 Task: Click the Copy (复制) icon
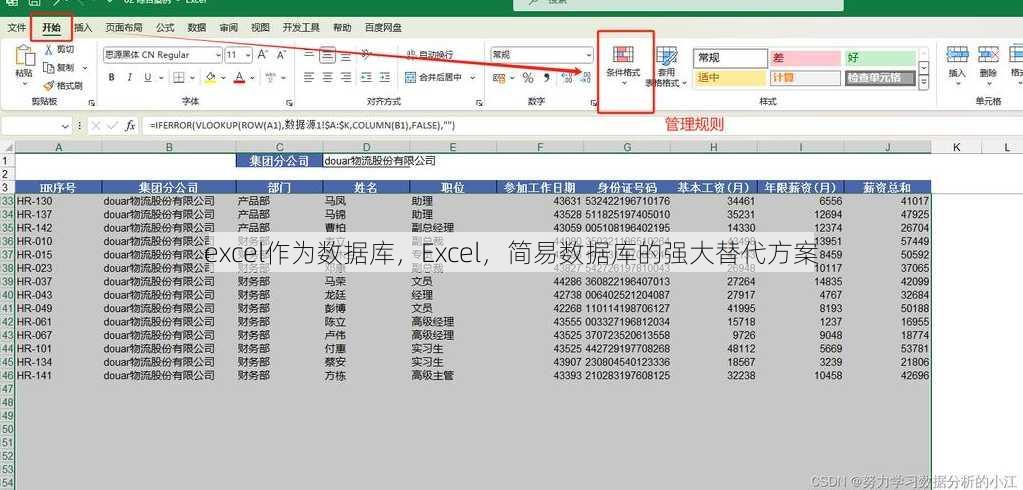pos(48,67)
